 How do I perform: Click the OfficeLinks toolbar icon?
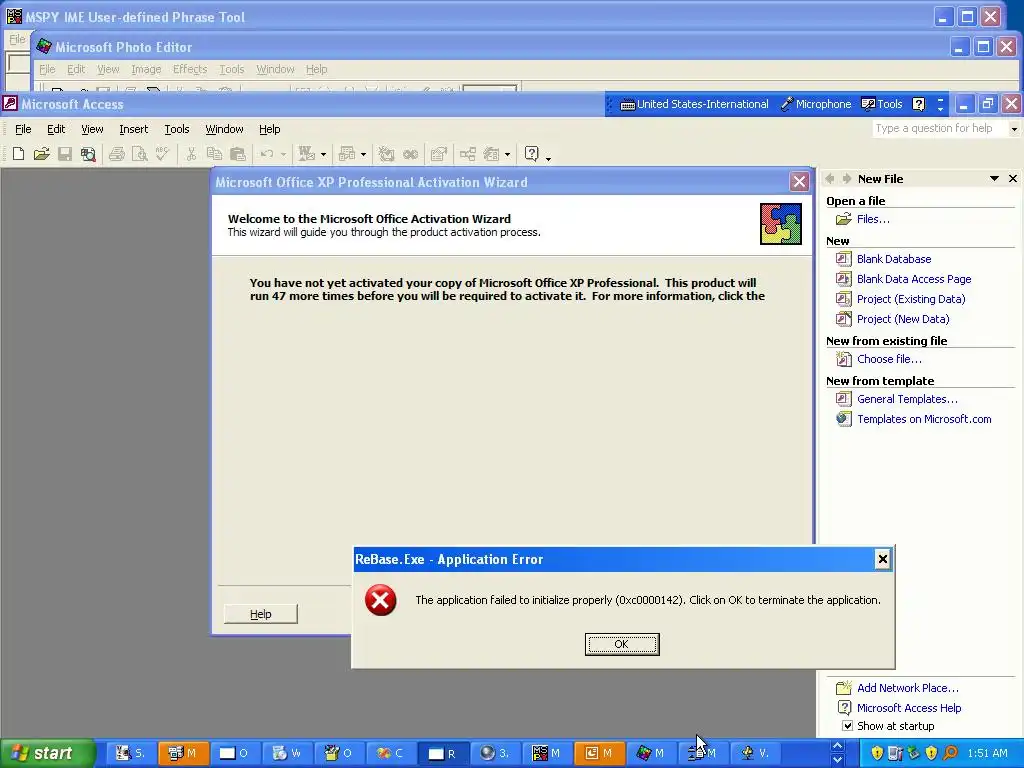[x=306, y=154]
